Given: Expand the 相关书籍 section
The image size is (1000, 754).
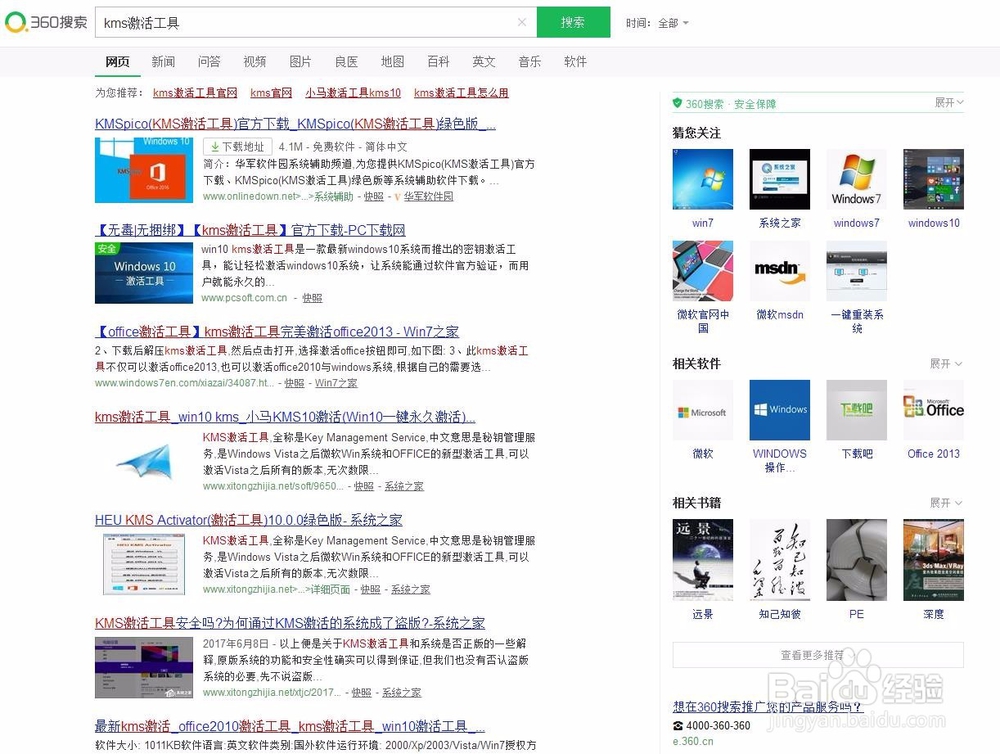Looking at the screenshot, I should [x=946, y=503].
